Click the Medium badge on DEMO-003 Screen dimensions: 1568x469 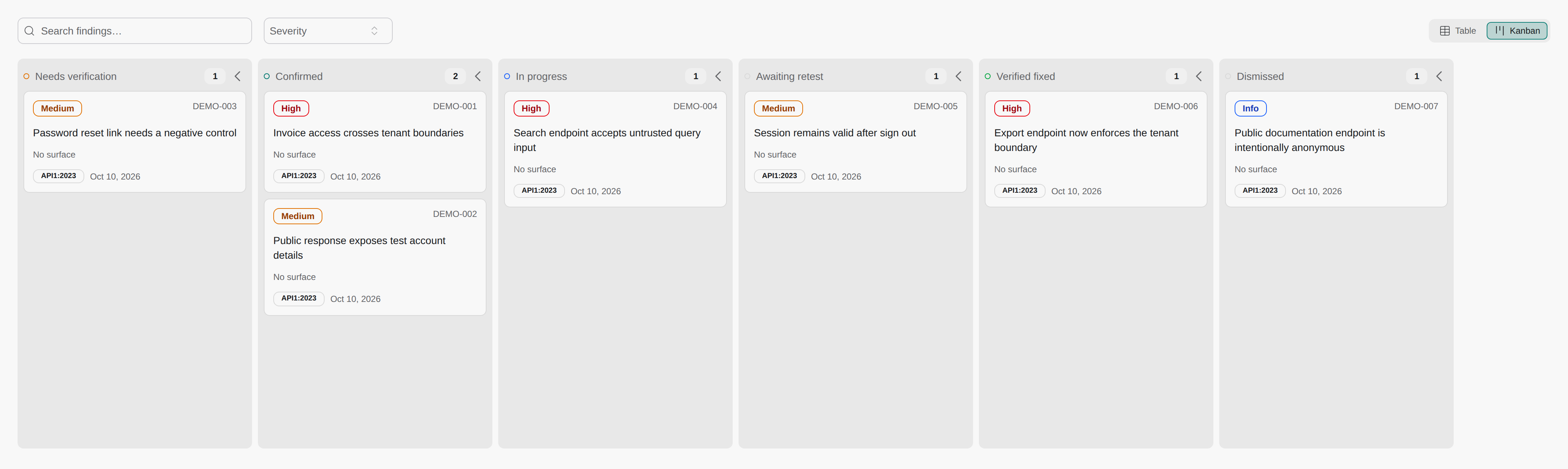(x=57, y=108)
